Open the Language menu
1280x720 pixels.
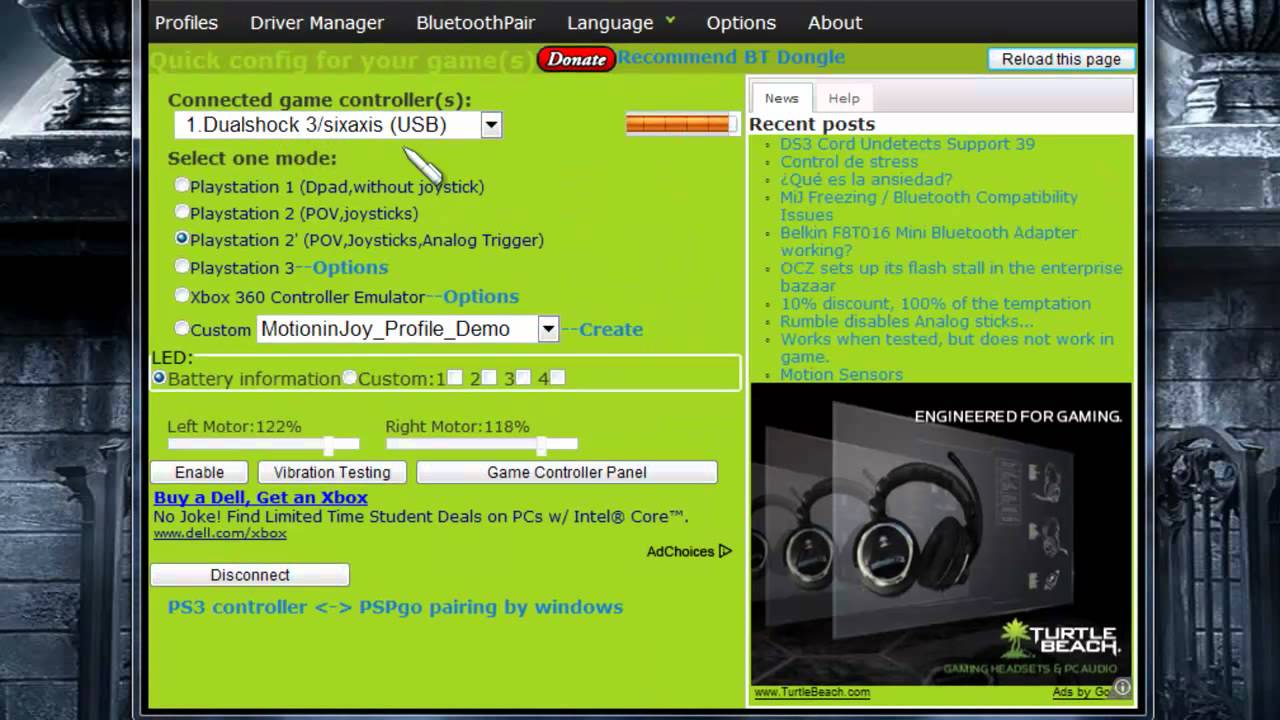tap(610, 22)
